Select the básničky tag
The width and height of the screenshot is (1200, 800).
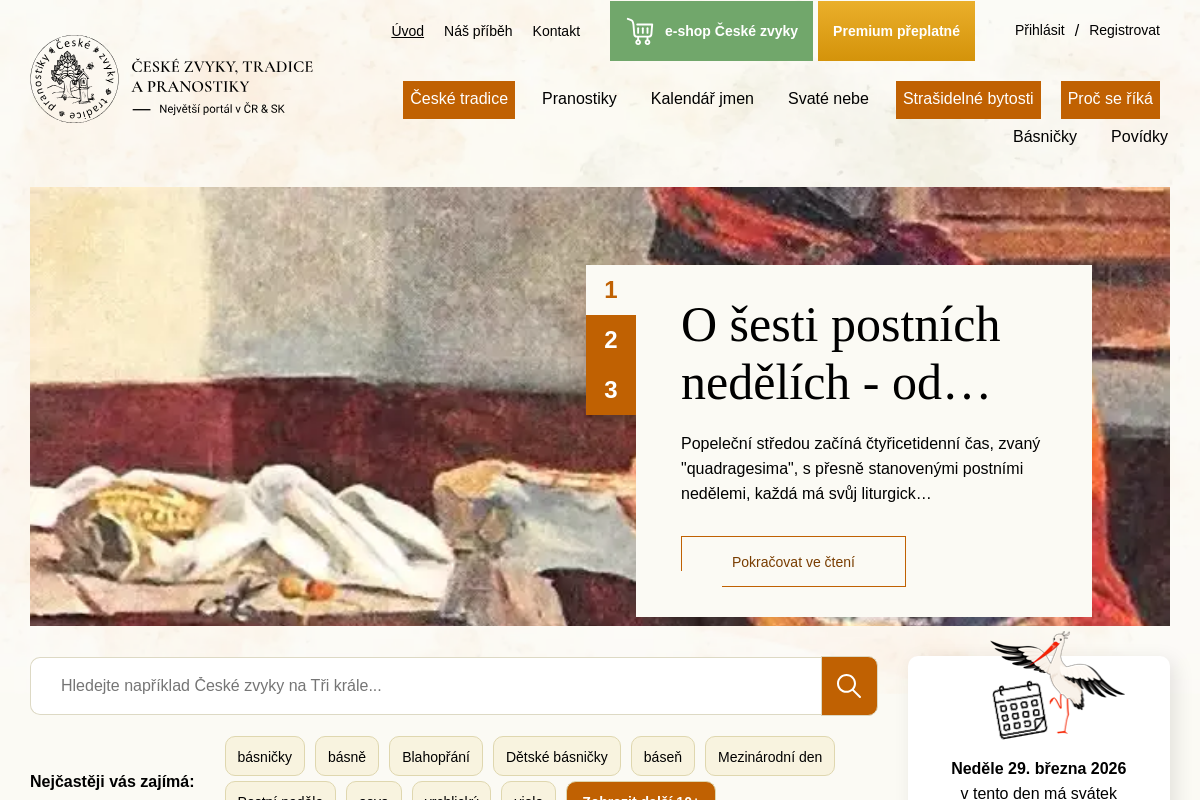tap(265, 757)
